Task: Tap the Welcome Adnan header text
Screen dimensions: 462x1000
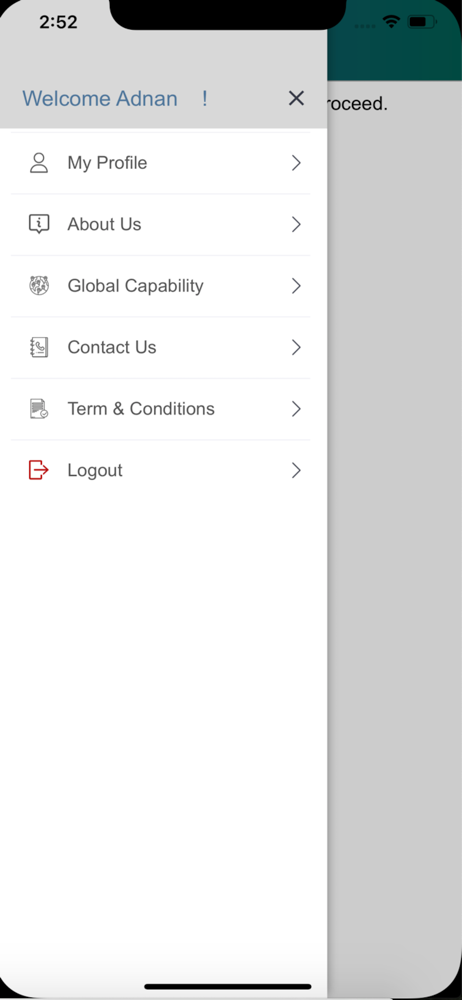Action: point(100,99)
